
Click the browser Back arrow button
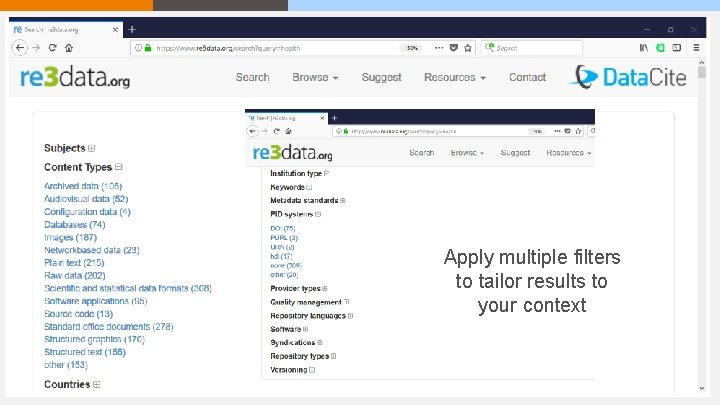pos(20,48)
